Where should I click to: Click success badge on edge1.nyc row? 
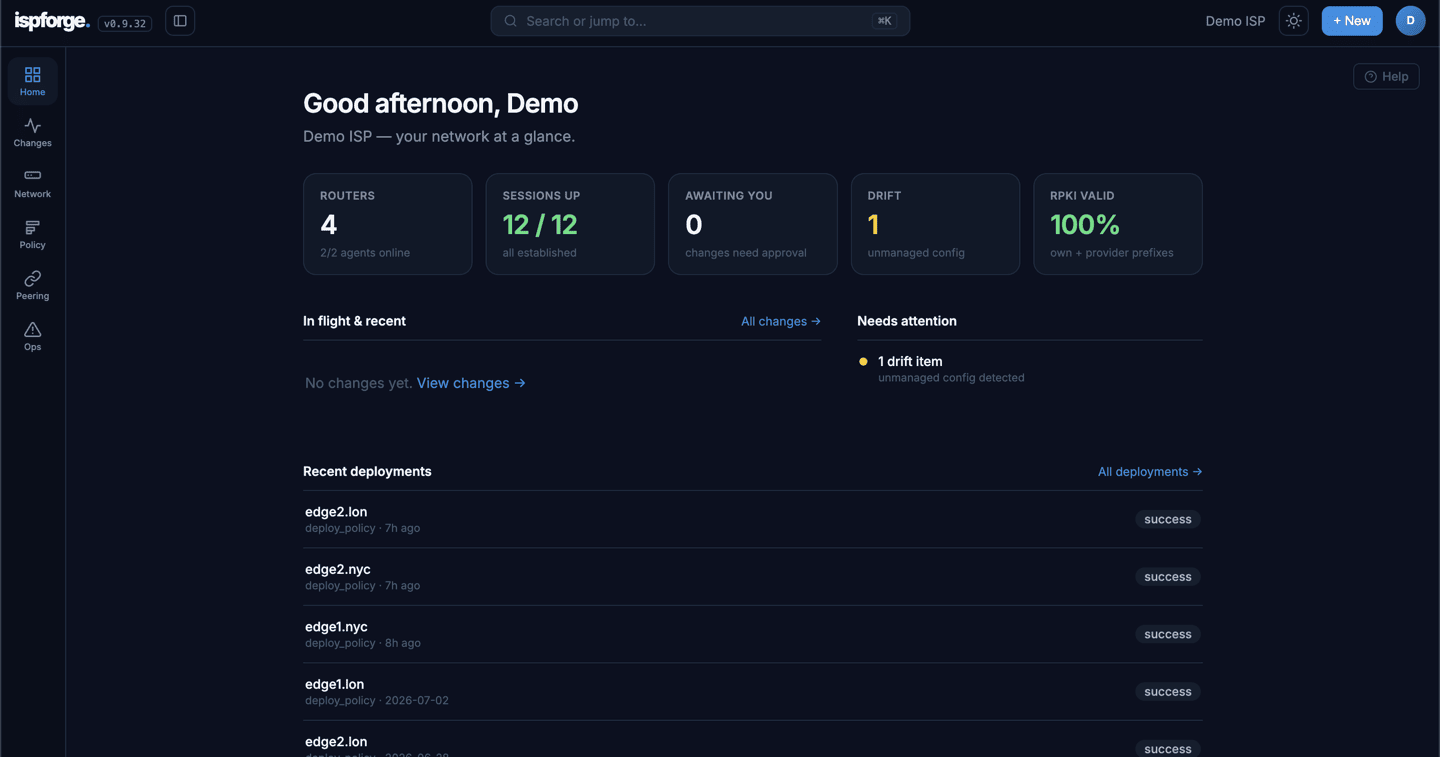tap(1168, 634)
